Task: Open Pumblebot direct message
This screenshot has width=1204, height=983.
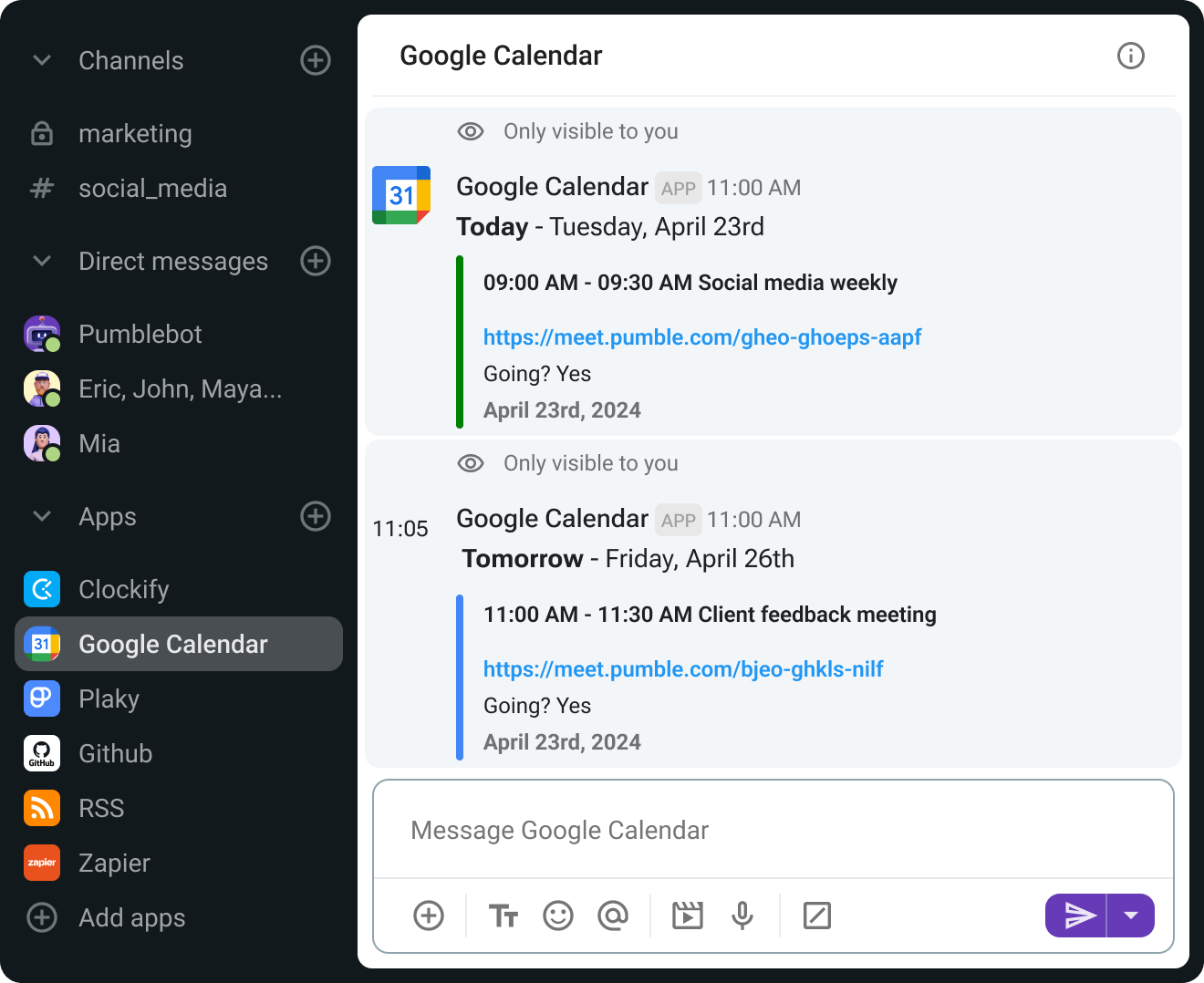Action: 179,334
